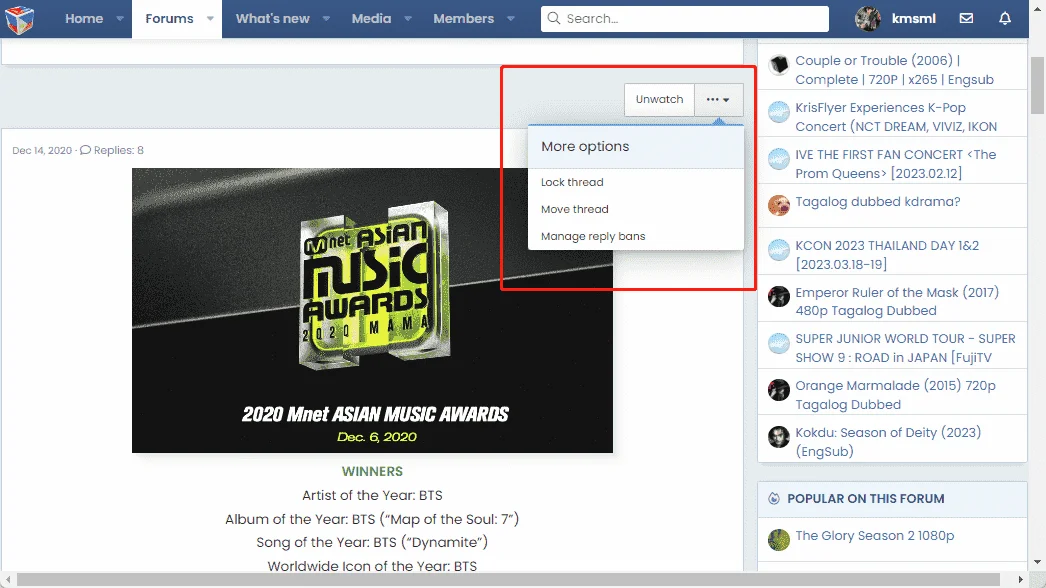Click avatar beside Emperor Ruler of the Mask

[x=778, y=296]
